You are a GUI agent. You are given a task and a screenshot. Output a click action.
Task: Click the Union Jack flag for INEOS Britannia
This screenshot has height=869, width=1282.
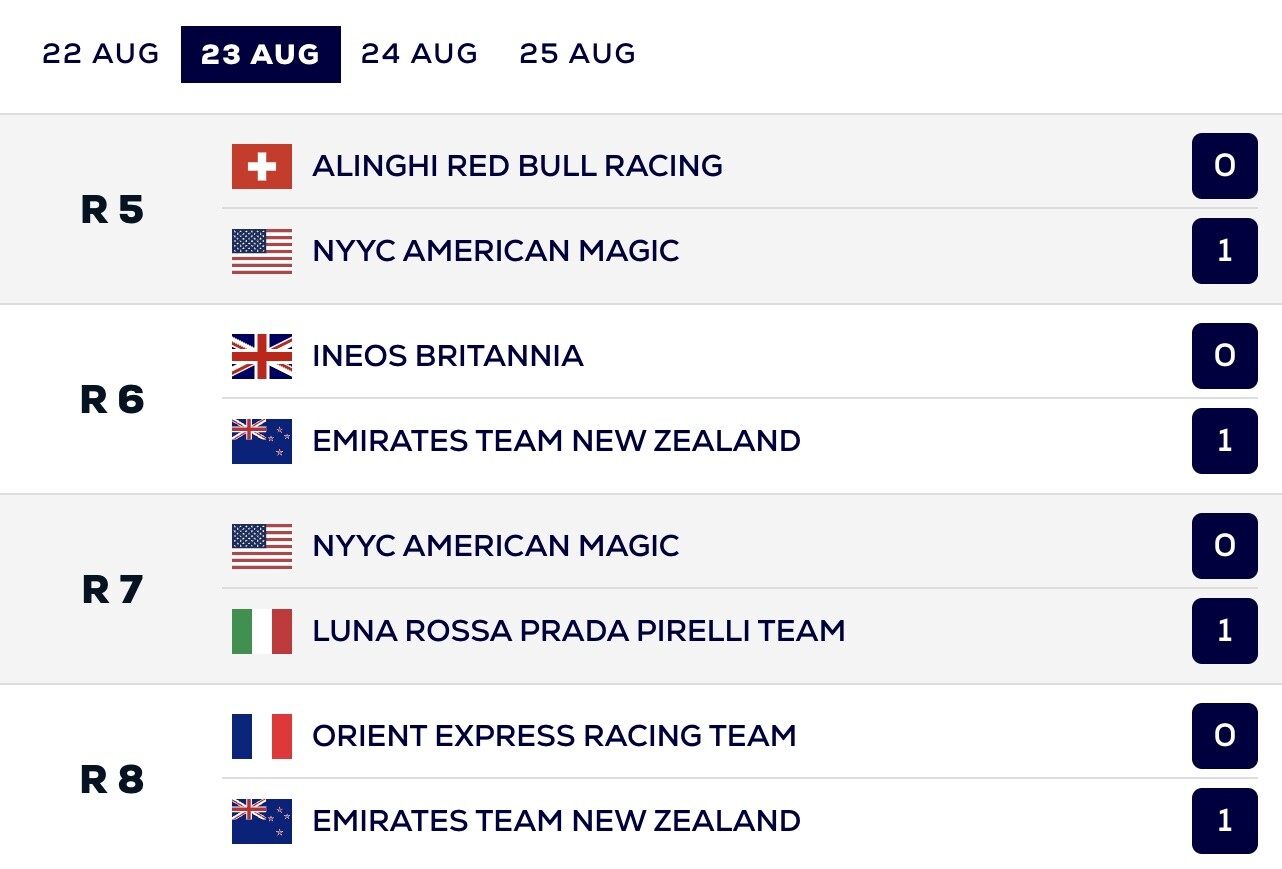click(x=262, y=356)
